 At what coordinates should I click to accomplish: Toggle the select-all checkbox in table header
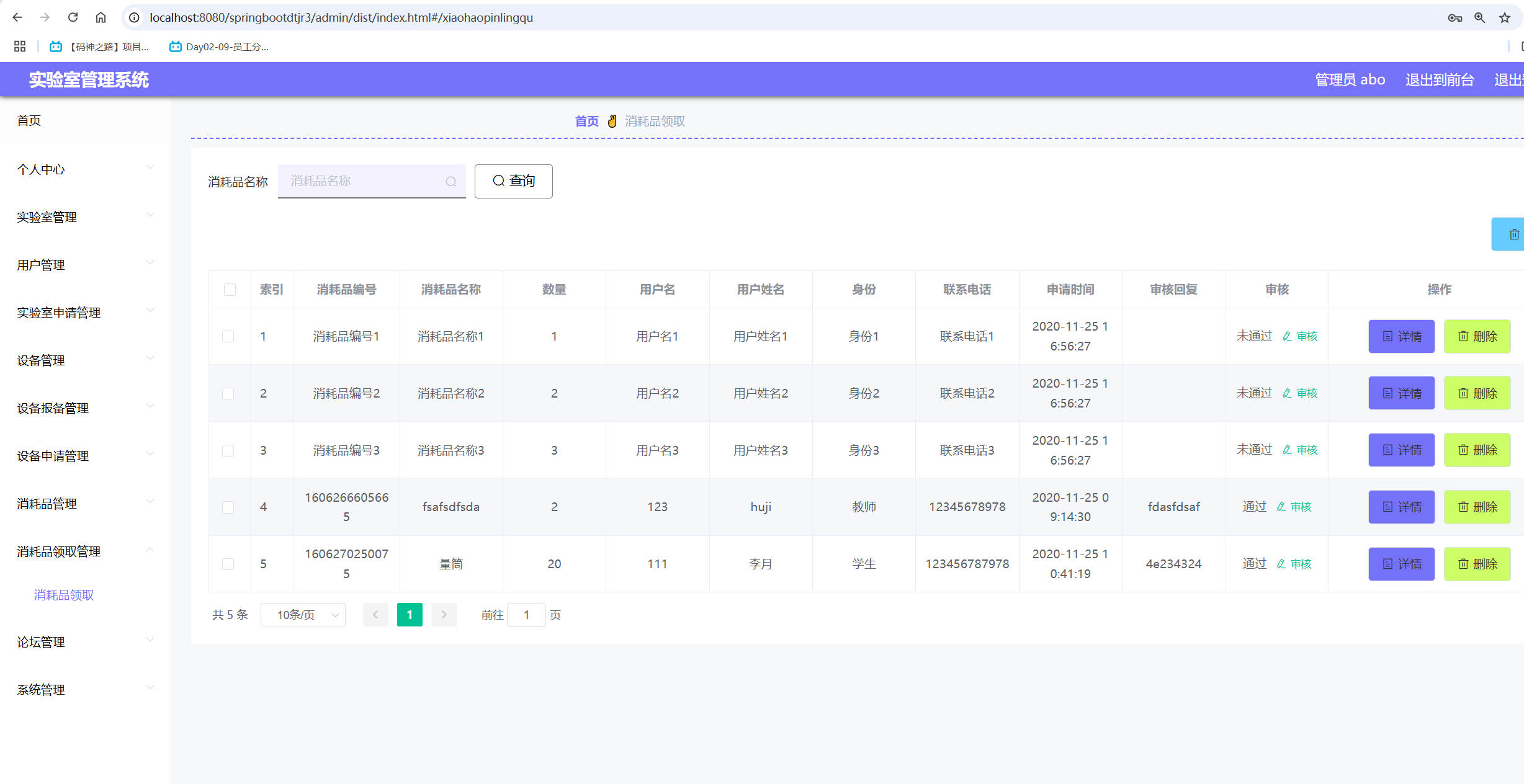click(x=230, y=290)
